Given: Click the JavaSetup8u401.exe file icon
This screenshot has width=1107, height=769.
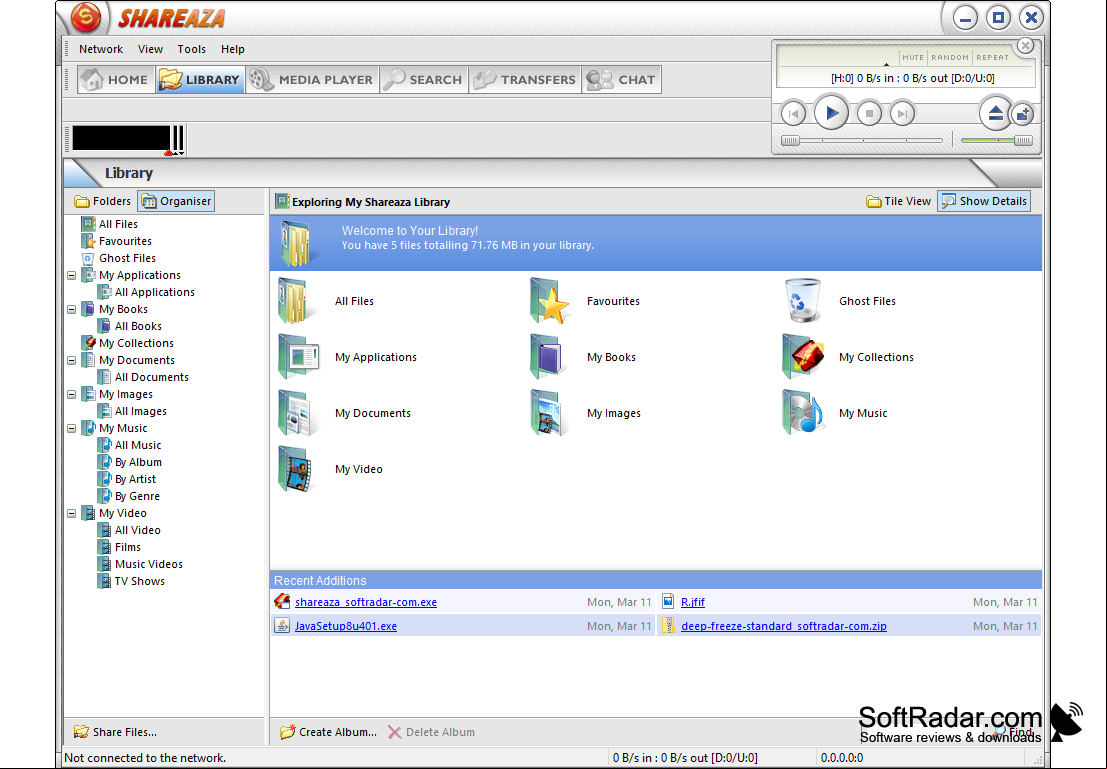Looking at the screenshot, I should pos(282,626).
